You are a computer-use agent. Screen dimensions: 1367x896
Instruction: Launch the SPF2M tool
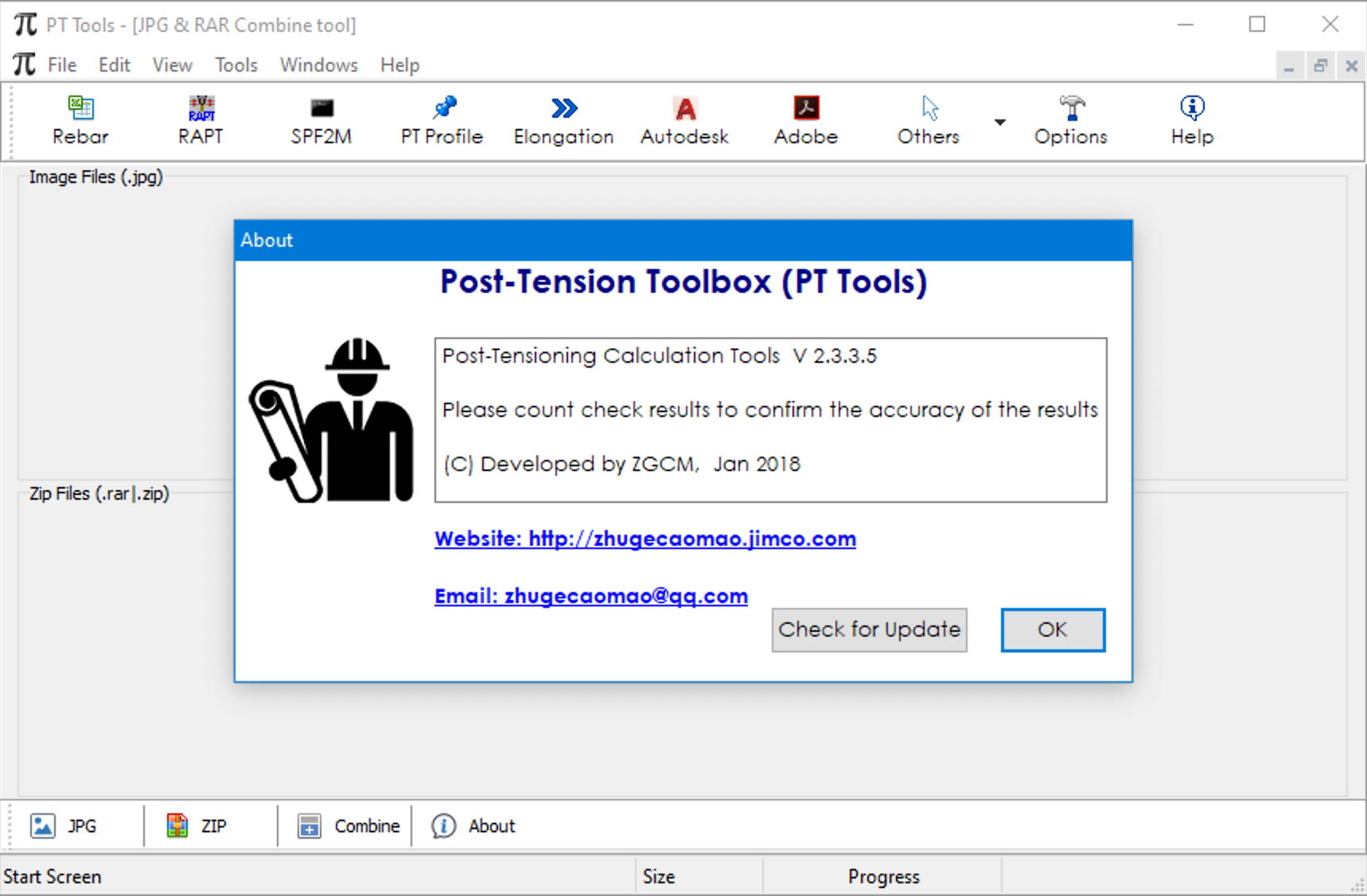(321, 119)
